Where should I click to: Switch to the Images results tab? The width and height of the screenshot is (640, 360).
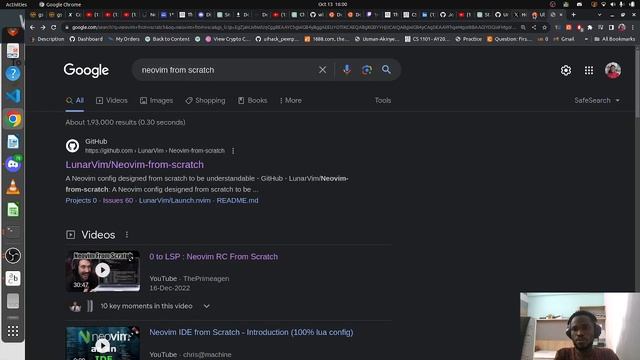(x=156, y=100)
